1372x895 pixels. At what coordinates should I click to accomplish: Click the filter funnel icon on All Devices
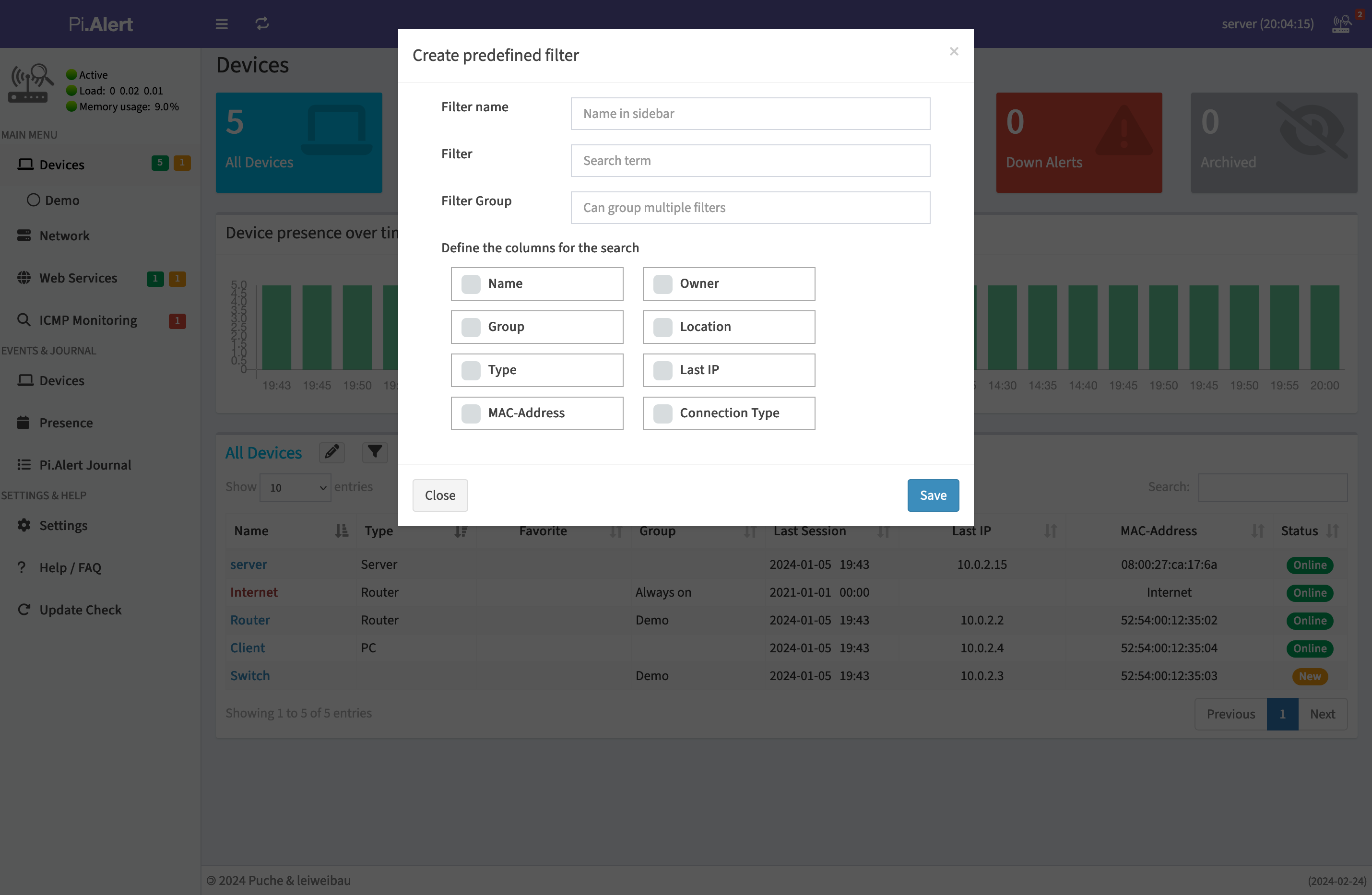coord(375,453)
